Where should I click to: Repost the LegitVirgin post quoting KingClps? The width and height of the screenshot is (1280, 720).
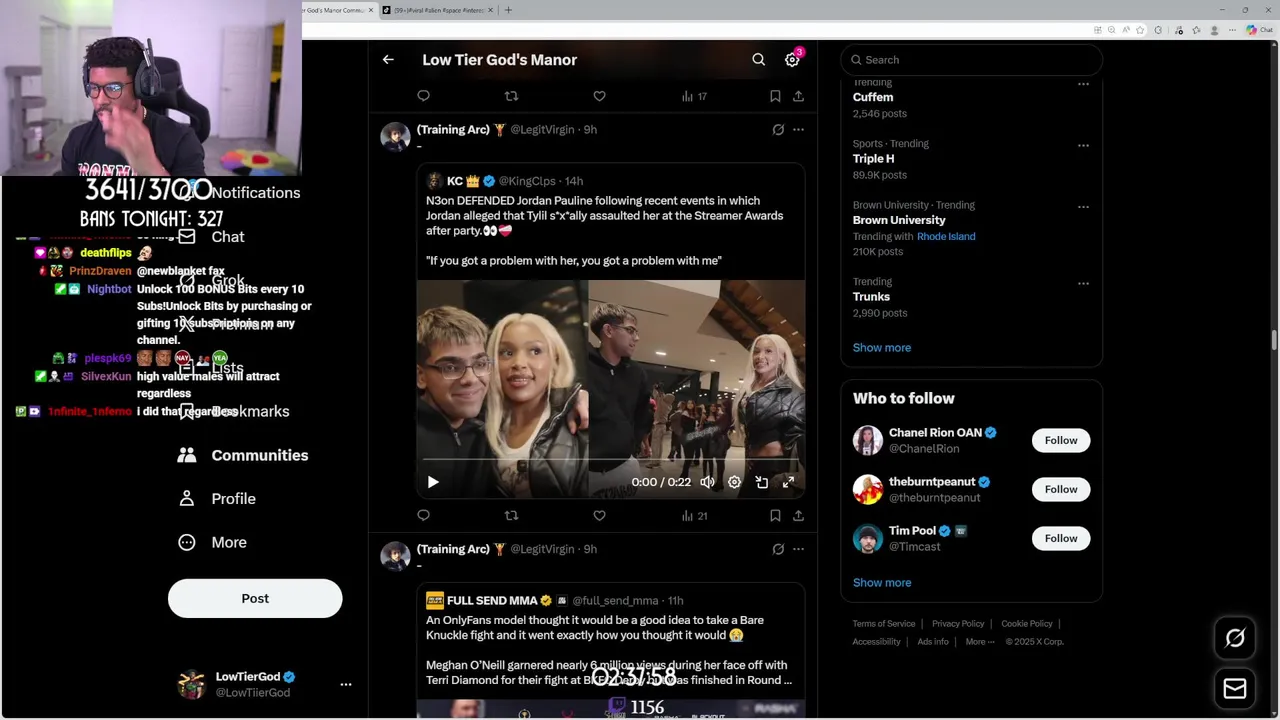[511, 516]
